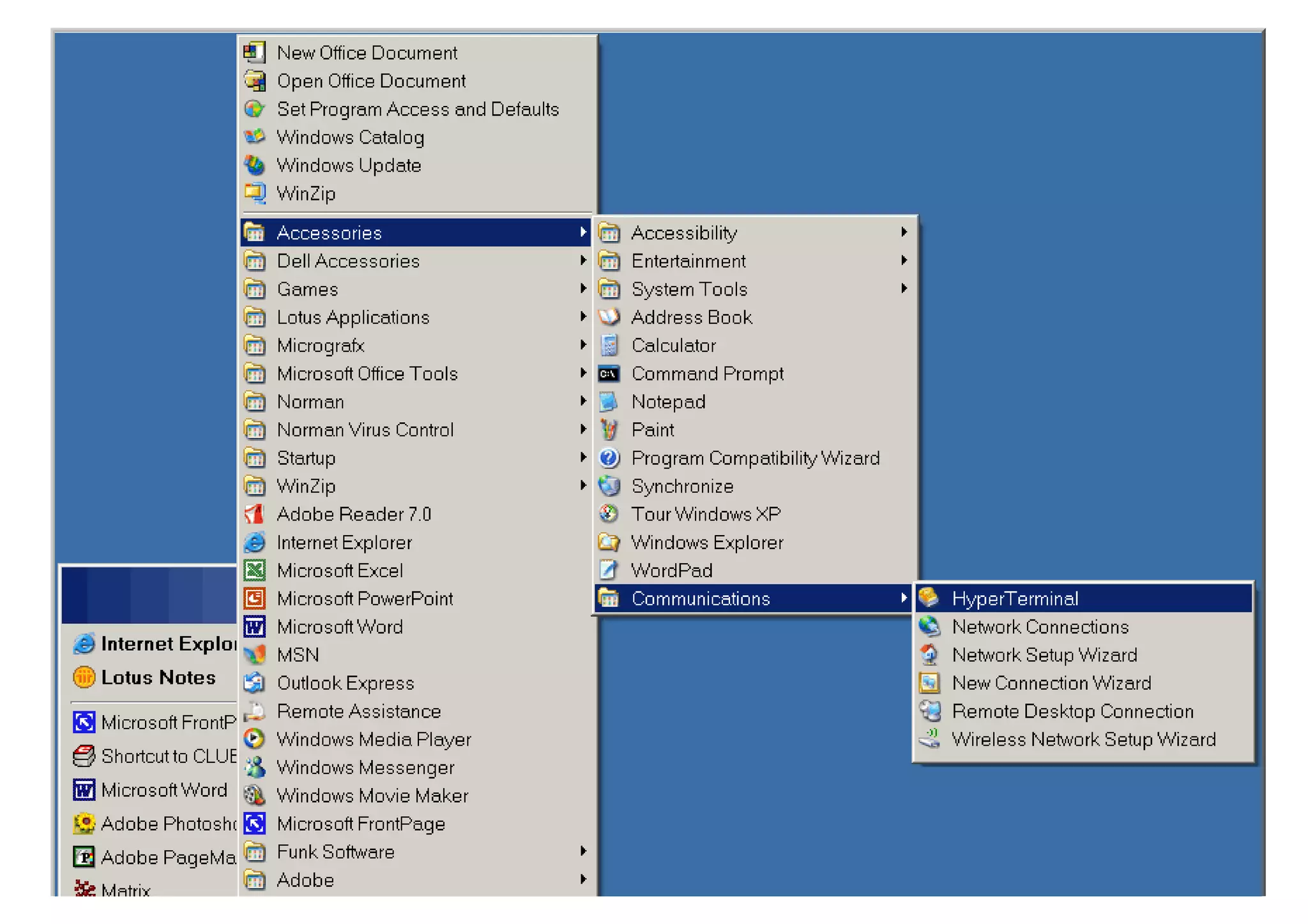Click the Calculator icon
The width and height of the screenshot is (1308, 924).
[609, 345]
